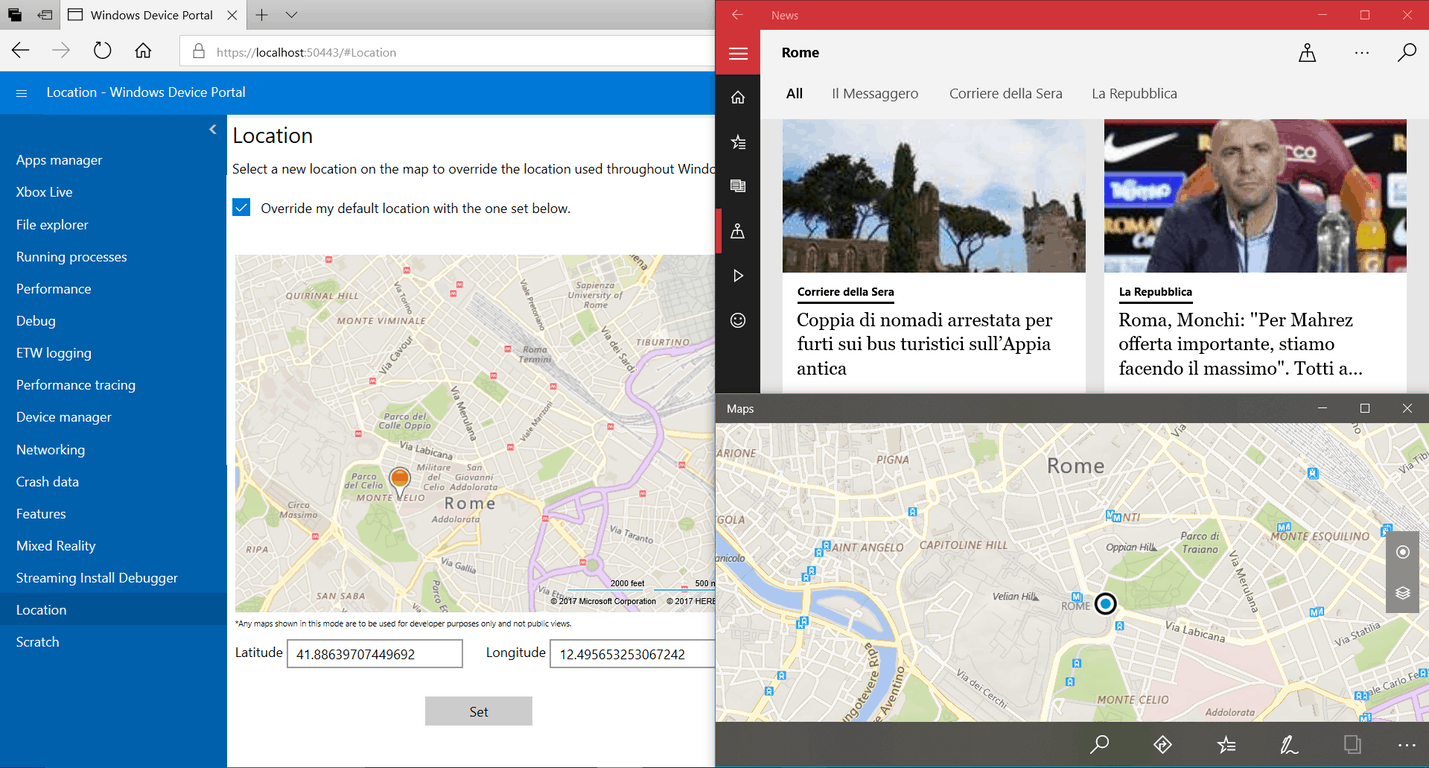Click the Set button
Screen dimensions: 1429x768
coord(479,711)
